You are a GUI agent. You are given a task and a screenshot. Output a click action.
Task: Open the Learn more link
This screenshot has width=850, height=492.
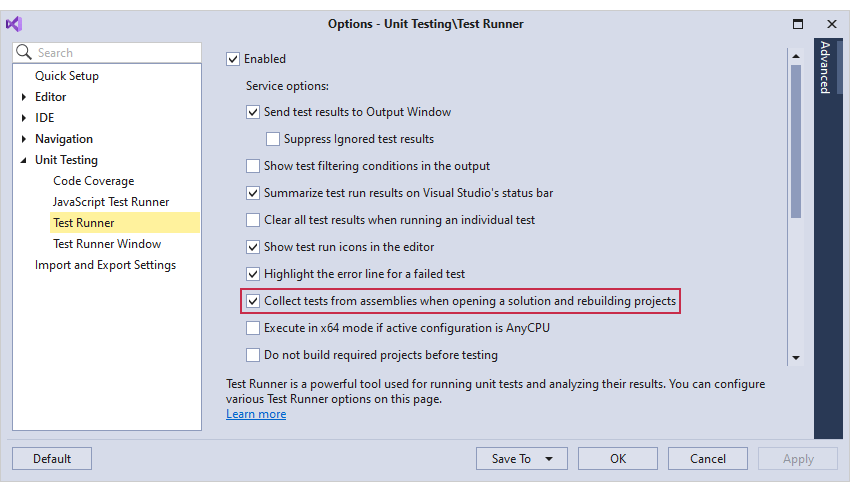click(256, 414)
